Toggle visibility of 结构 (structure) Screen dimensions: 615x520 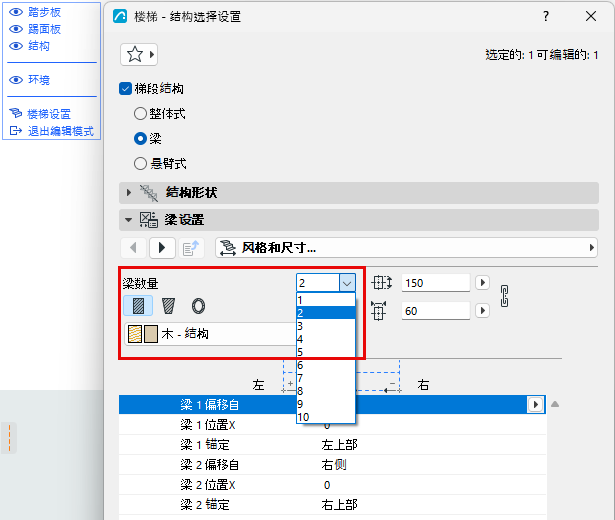click(16, 46)
